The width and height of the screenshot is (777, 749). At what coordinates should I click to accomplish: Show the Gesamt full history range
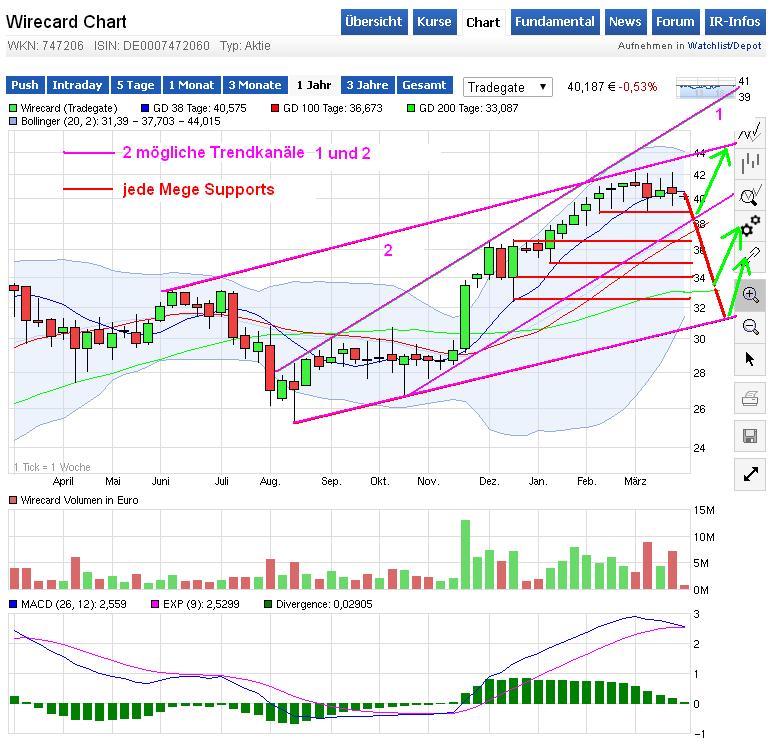(424, 85)
